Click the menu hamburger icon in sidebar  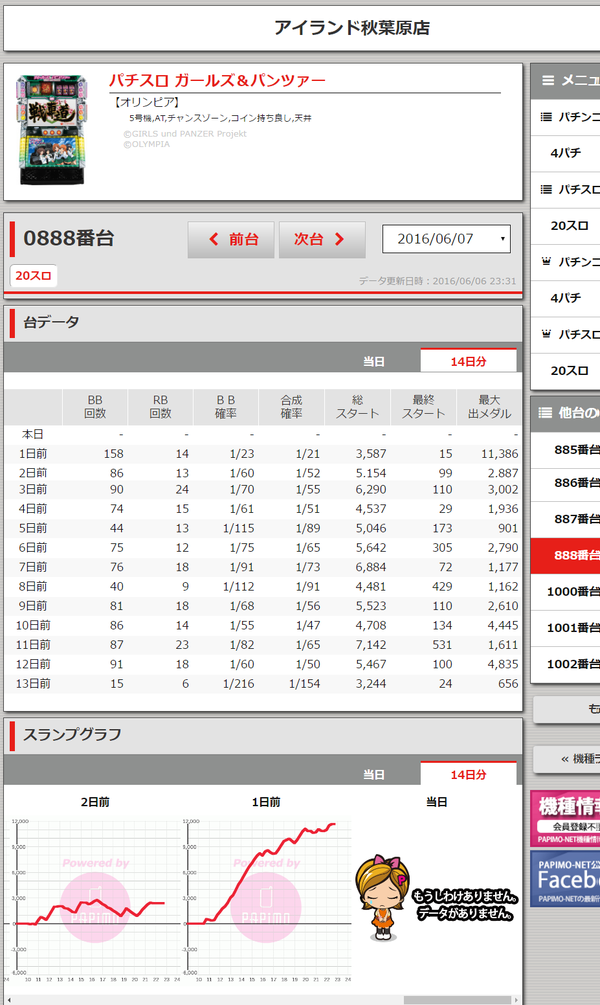[x=548, y=81]
